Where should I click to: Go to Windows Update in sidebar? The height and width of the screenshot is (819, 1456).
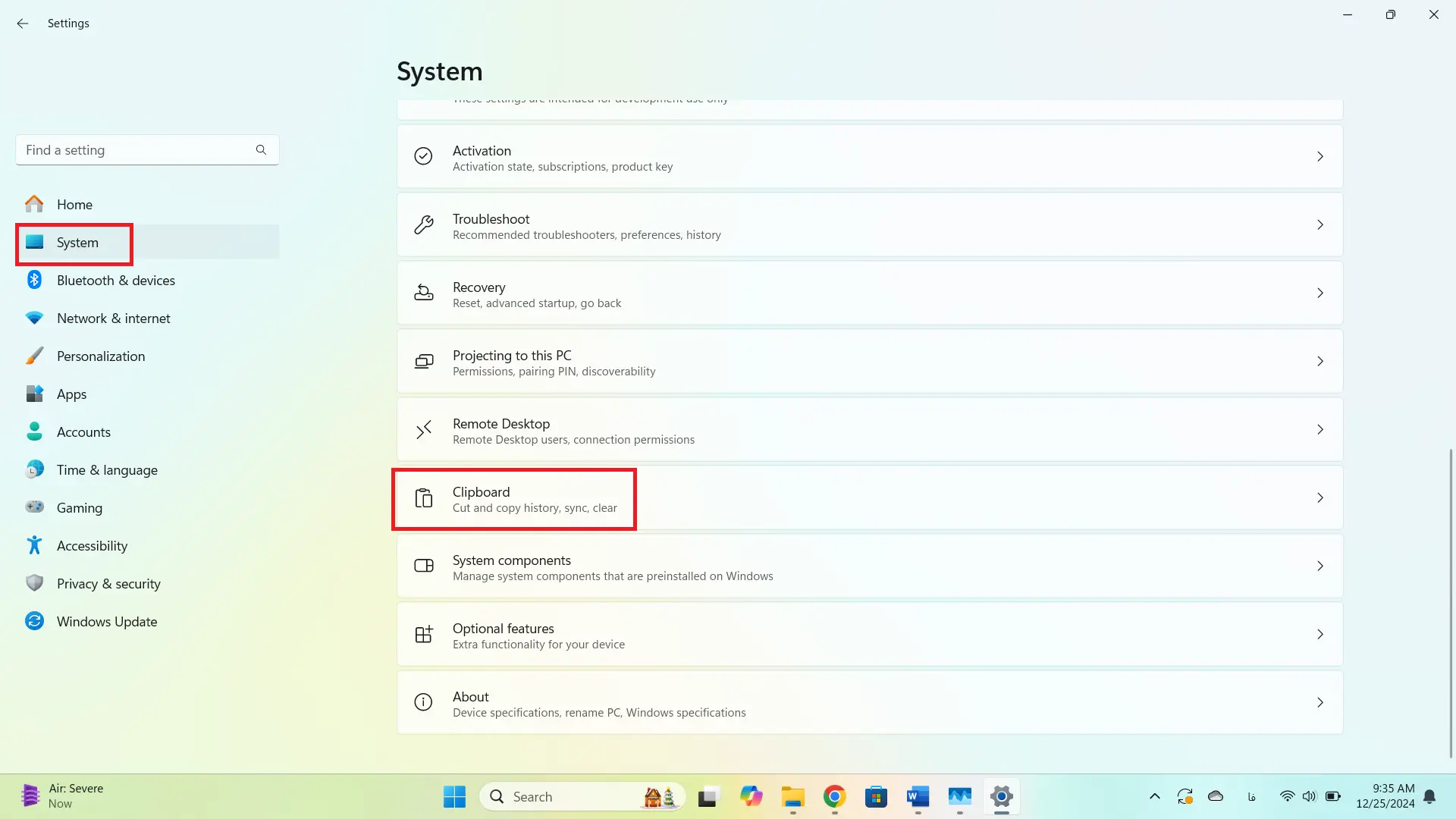[x=106, y=622]
